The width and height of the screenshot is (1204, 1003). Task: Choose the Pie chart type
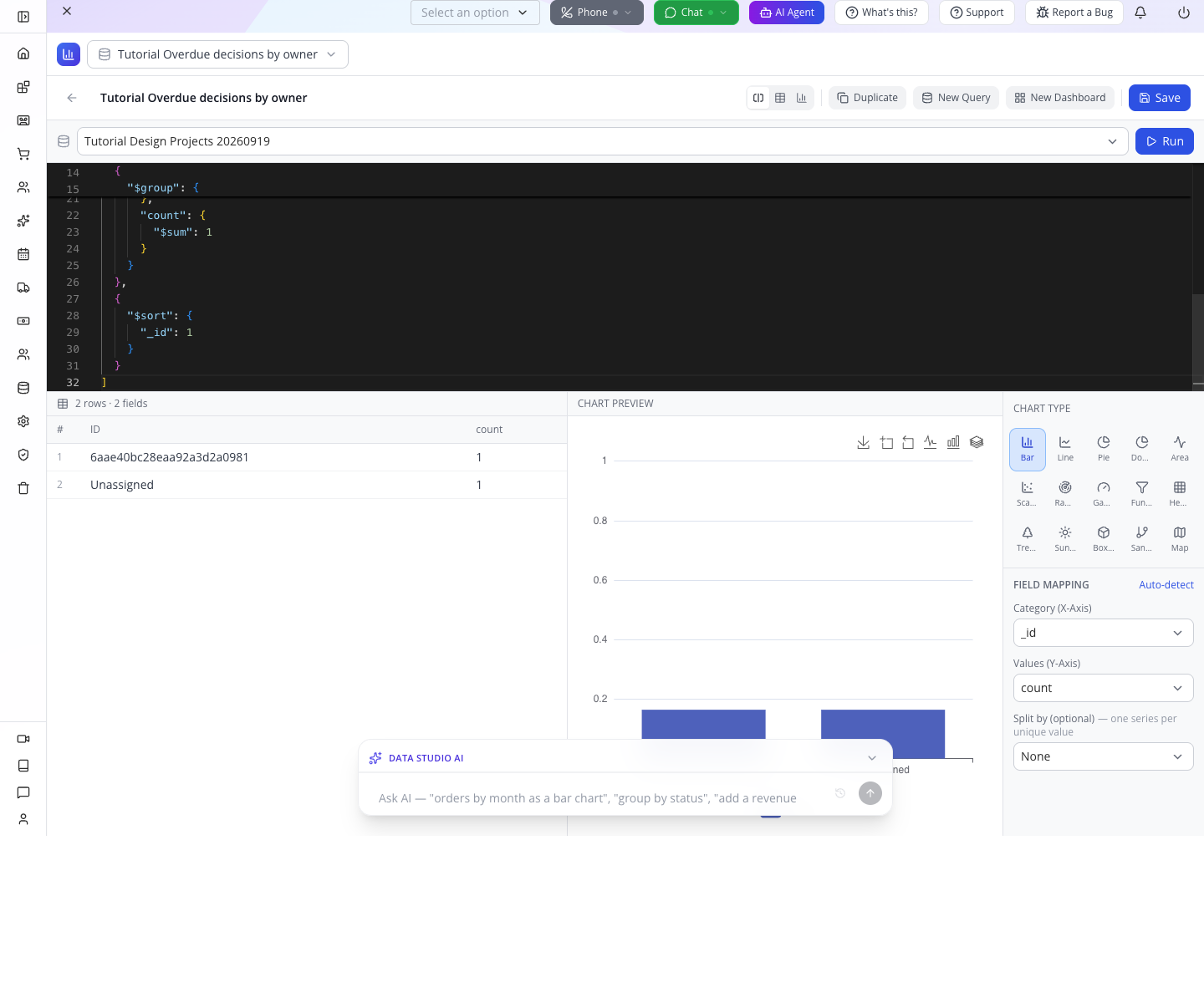(1104, 449)
